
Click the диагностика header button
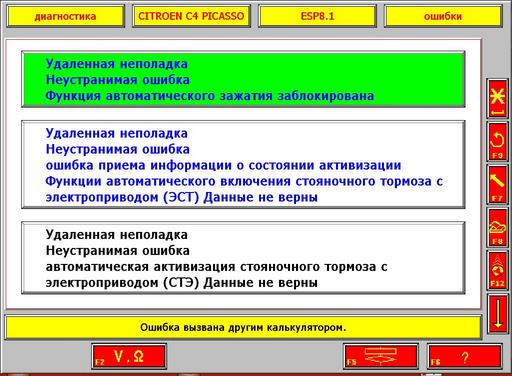[x=65, y=16]
